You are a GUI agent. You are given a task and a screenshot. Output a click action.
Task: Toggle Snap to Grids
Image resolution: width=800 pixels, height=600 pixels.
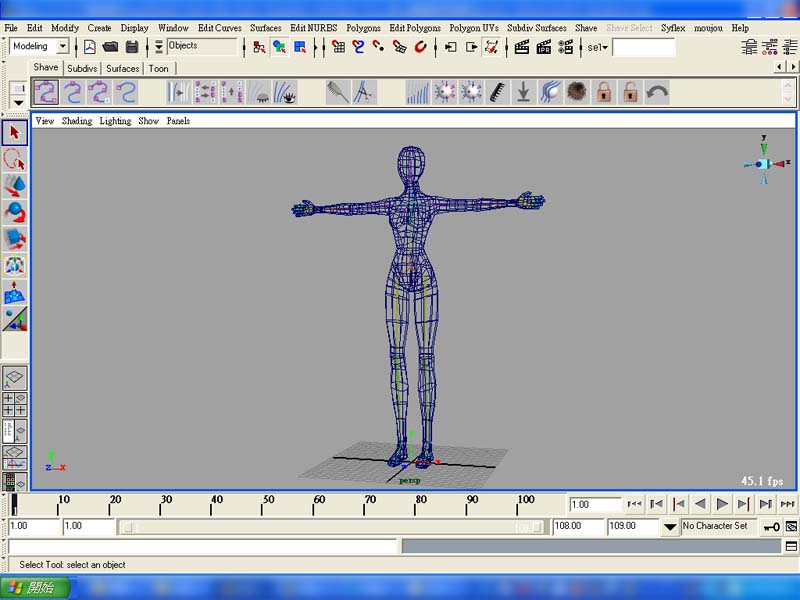click(x=338, y=47)
